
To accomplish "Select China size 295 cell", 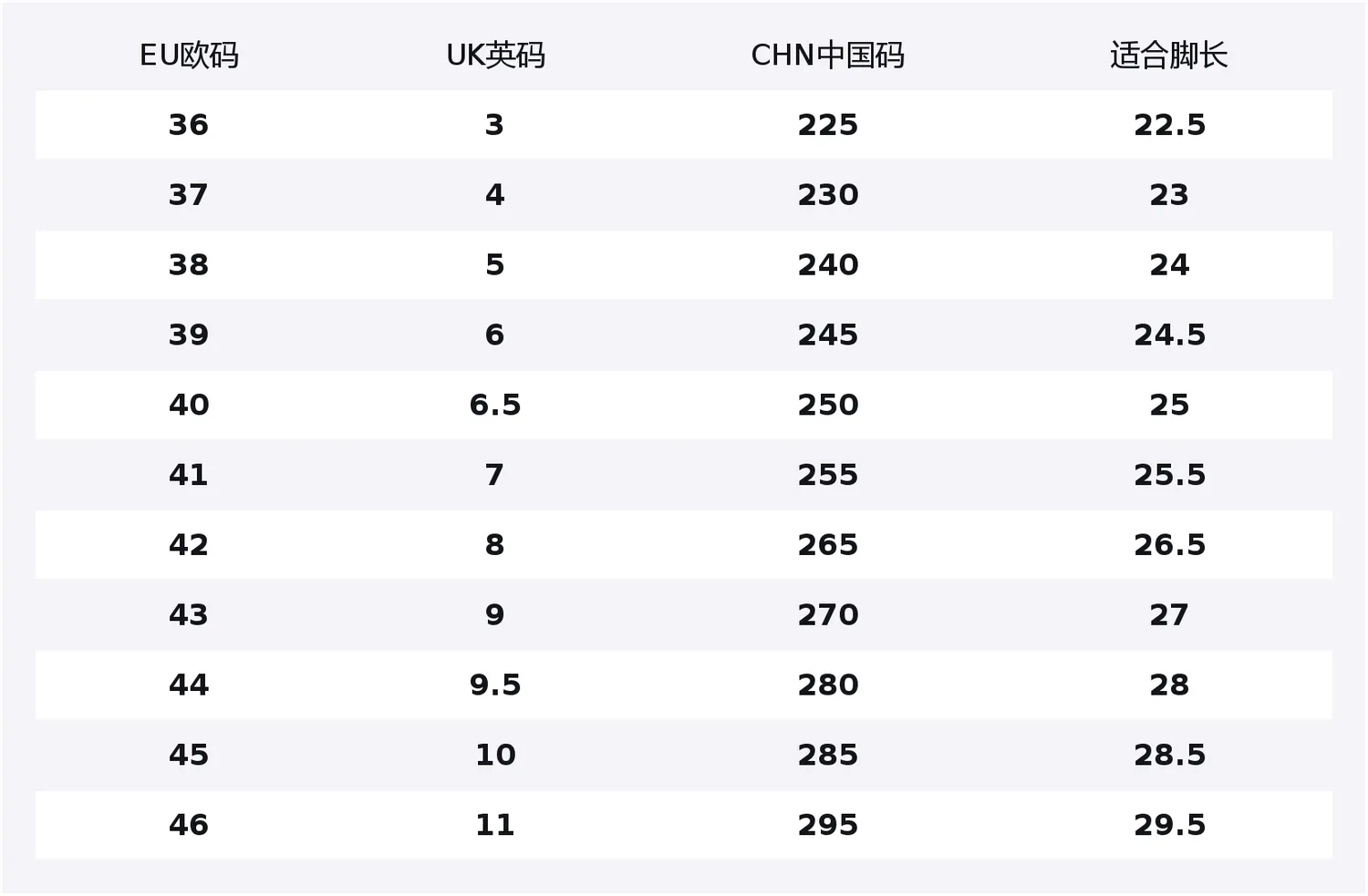I will click(827, 825).
